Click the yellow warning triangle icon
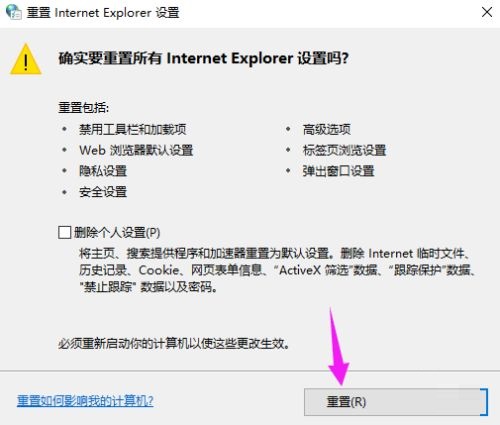 [26, 59]
